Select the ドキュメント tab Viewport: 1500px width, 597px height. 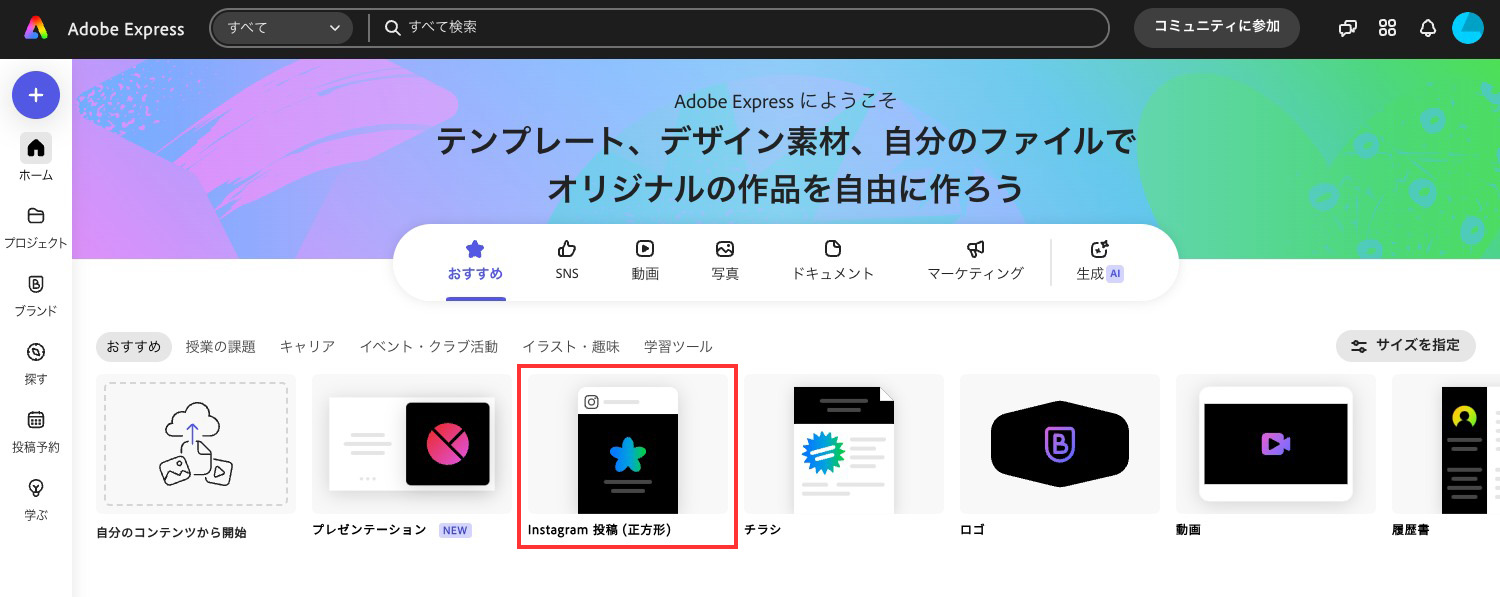point(833,261)
